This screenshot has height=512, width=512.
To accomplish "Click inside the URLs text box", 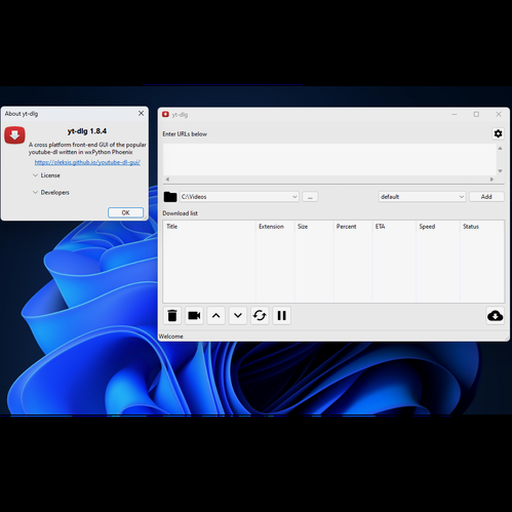I will click(330, 160).
